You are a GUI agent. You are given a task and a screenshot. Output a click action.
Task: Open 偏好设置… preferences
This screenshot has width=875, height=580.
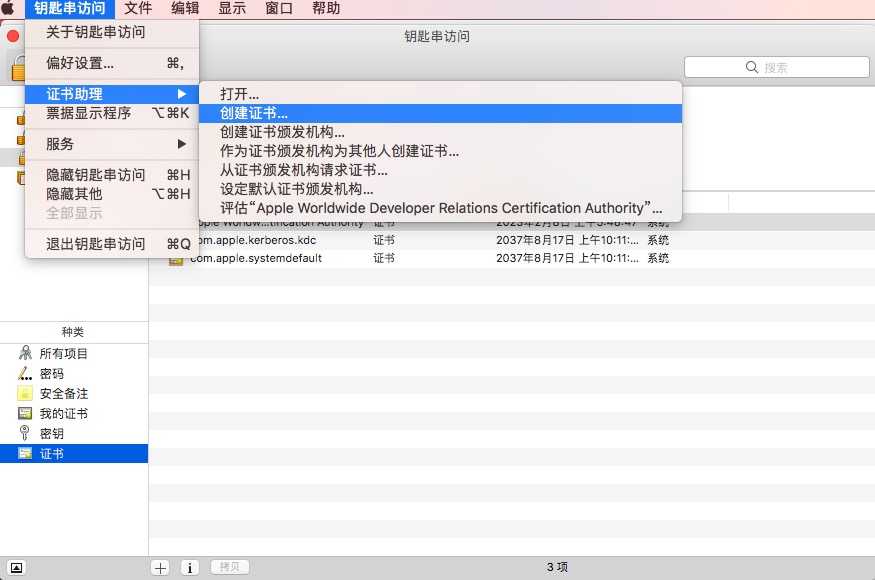click(x=112, y=63)
